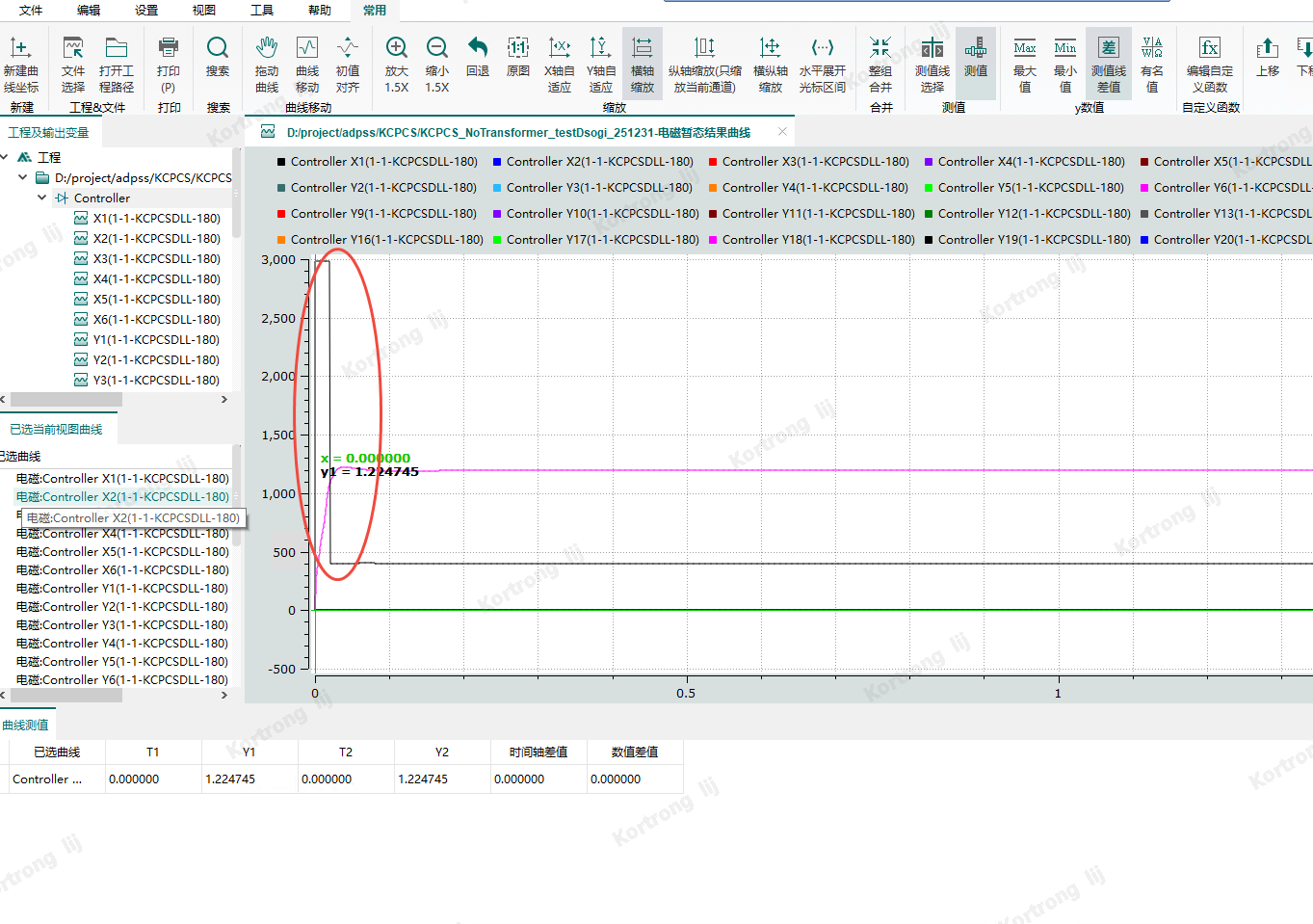Click the 放大 1.5X zoom-in icon
This screenshot has width=1313, height=924.
pos(396,48)
